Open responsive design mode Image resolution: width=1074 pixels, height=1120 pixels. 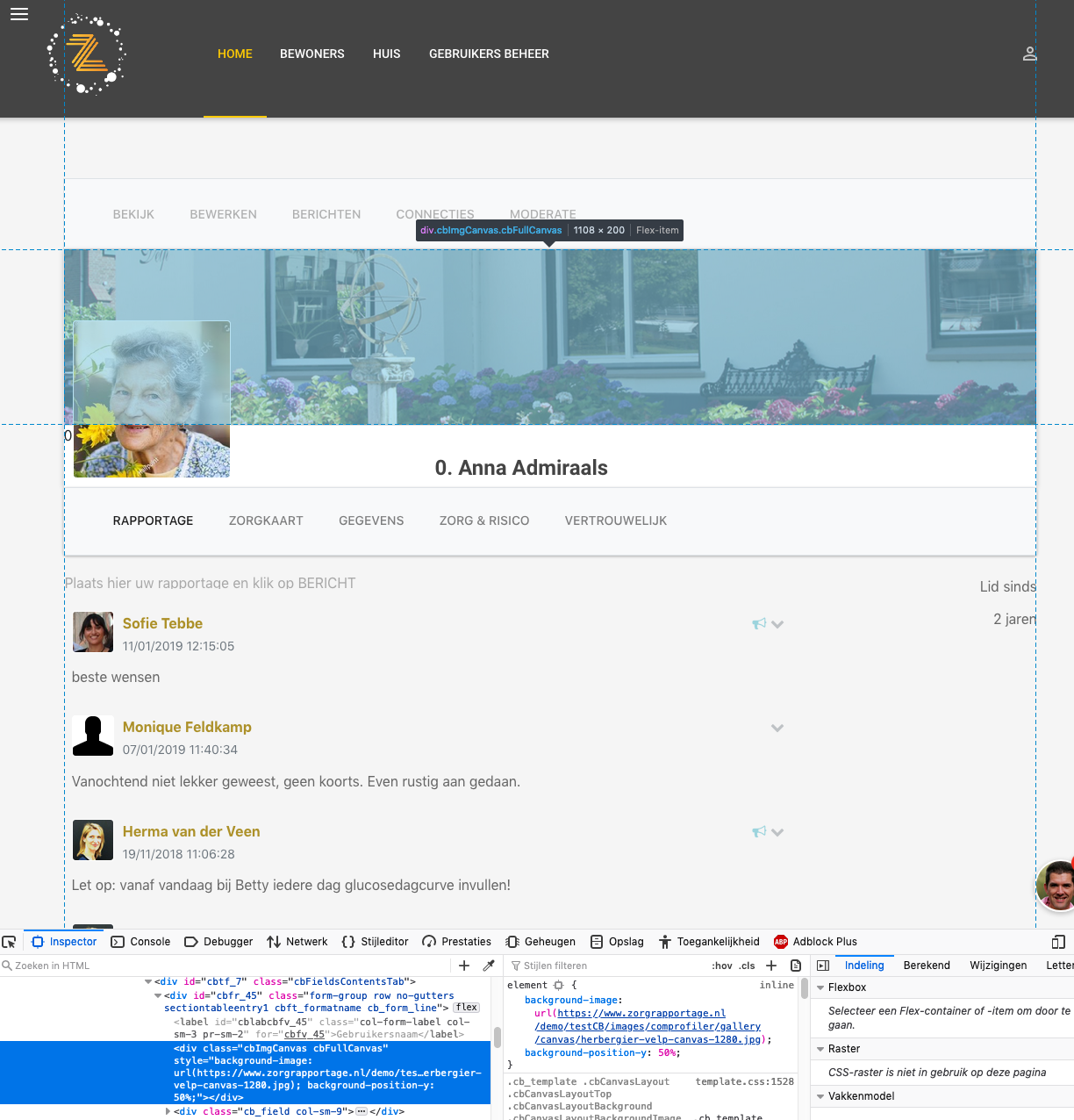(x=1058, y=942)
